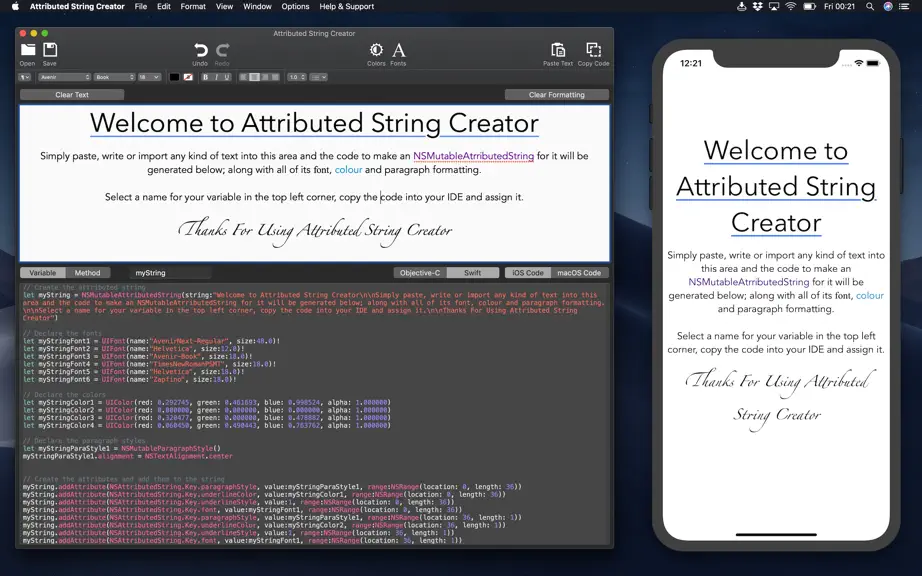The image size is (922, 576).
Task: Click the Save disk icon
Action: (x=50, y=51)
